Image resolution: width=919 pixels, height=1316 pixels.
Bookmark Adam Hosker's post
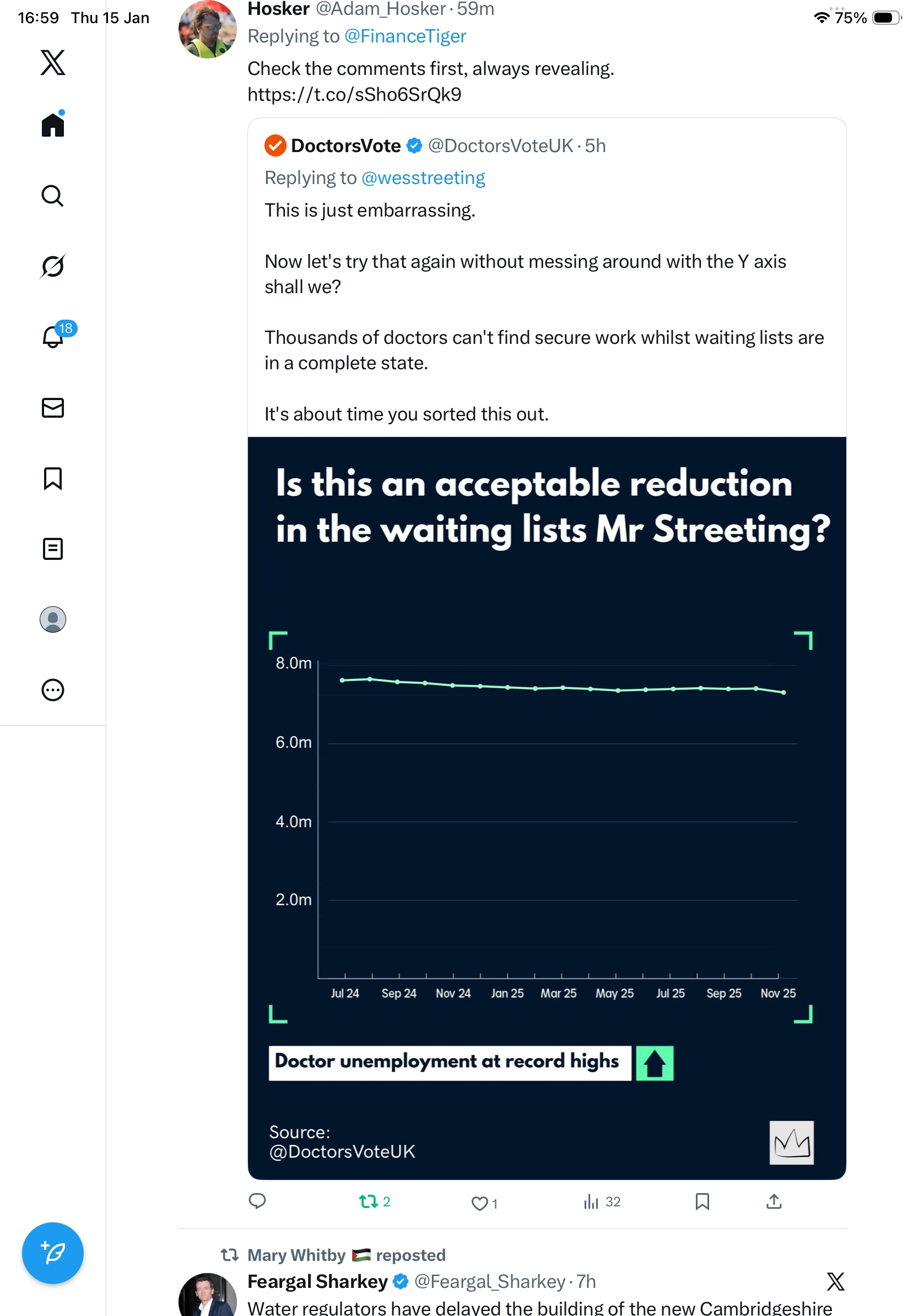pyautogui.click(x=702, y=1201)
